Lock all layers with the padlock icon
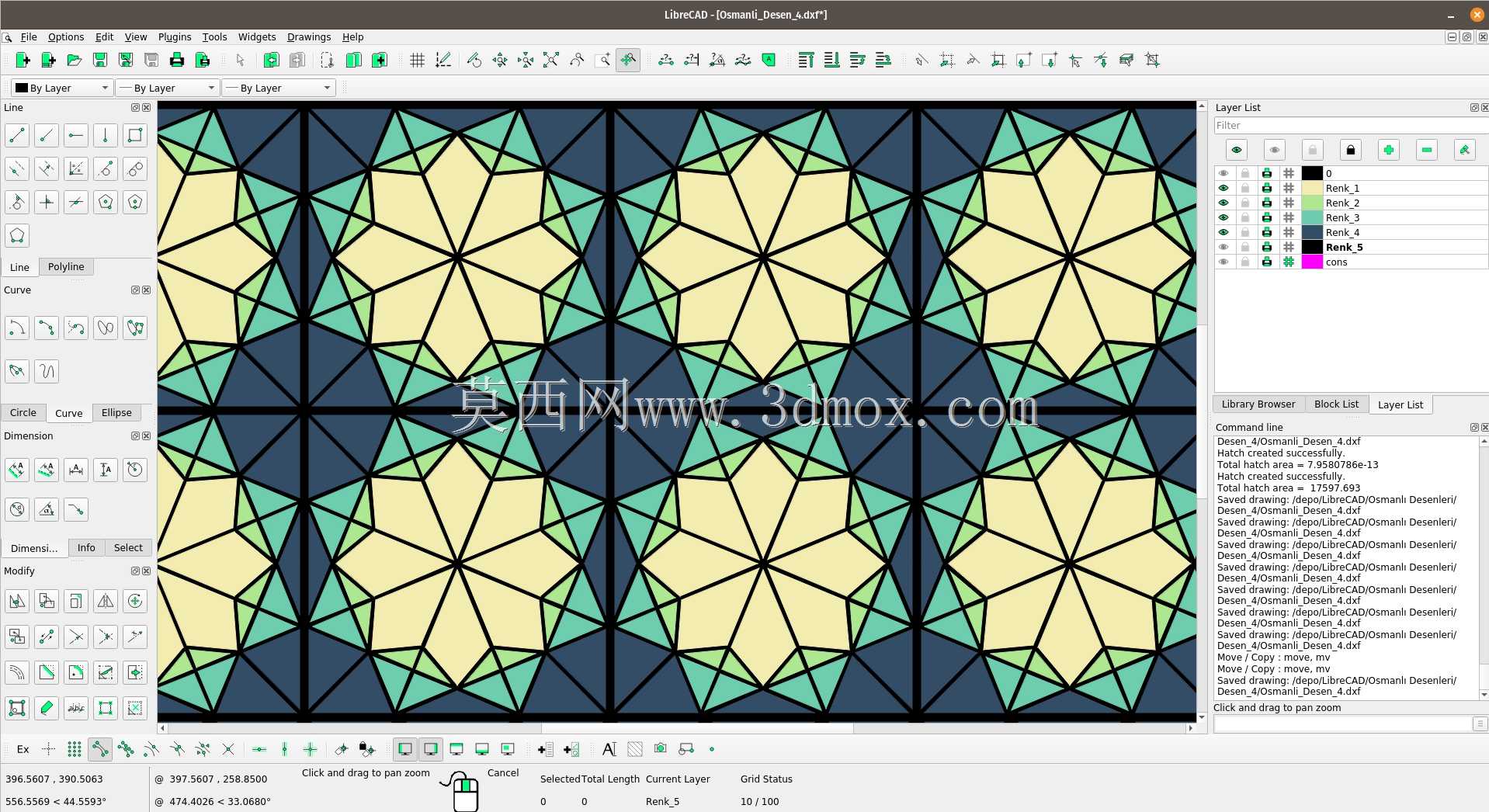 point(1350,150)
